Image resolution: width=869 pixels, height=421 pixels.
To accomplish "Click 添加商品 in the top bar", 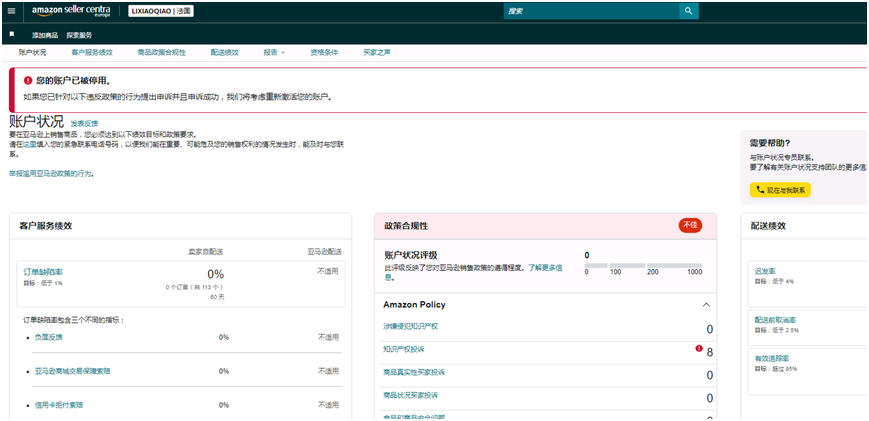I will click(x=44, y=35).
